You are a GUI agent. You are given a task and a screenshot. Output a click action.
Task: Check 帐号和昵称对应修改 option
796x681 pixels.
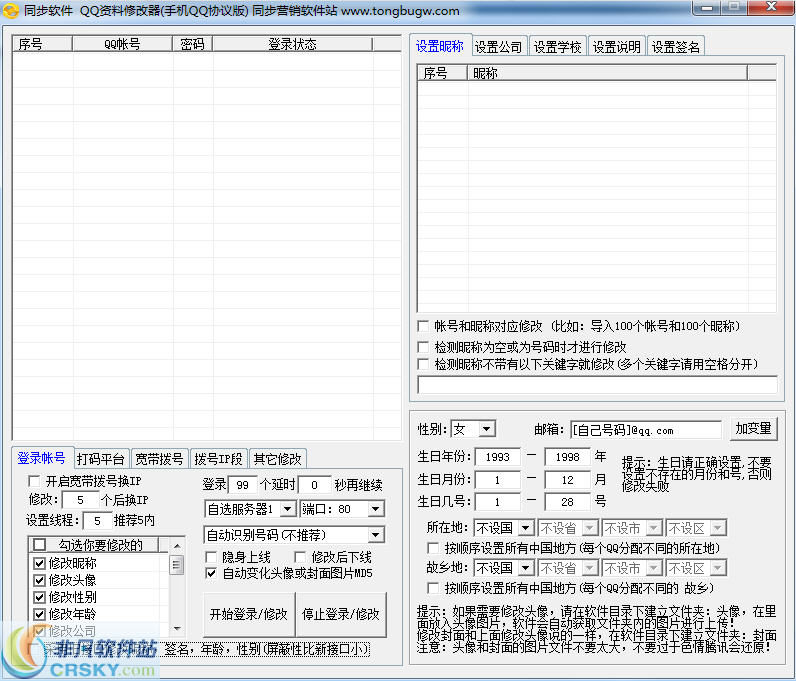pyautogui.click(x=423, y=326)
